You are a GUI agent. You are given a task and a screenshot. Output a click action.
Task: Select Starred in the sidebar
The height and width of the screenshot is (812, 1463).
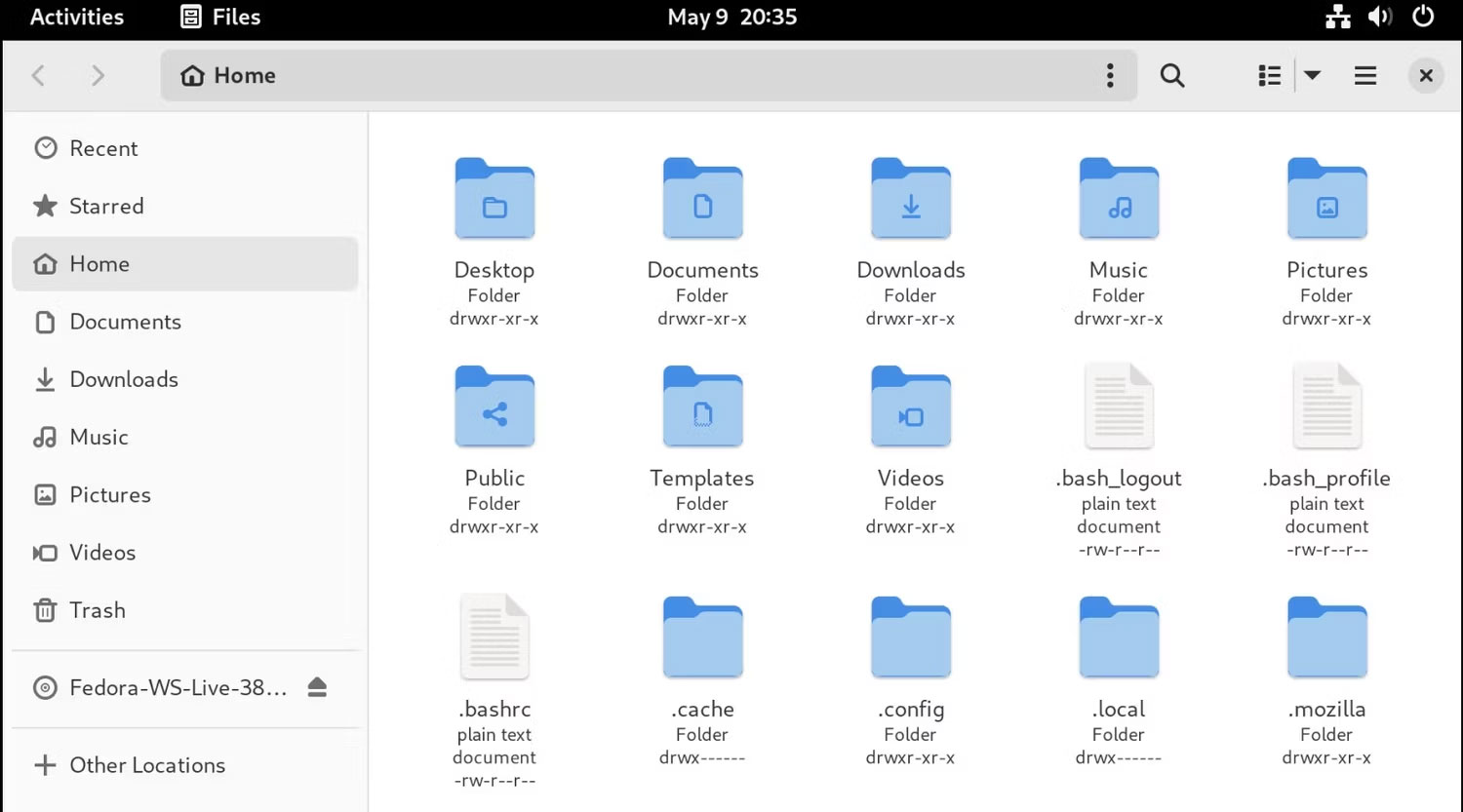point(185,206)
